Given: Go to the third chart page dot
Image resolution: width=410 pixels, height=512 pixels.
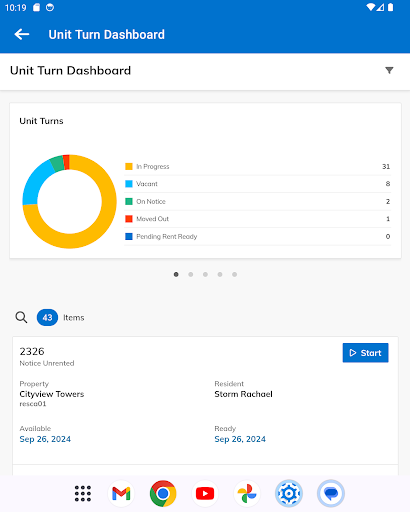Looking at the screenshot, I should 205,274.
